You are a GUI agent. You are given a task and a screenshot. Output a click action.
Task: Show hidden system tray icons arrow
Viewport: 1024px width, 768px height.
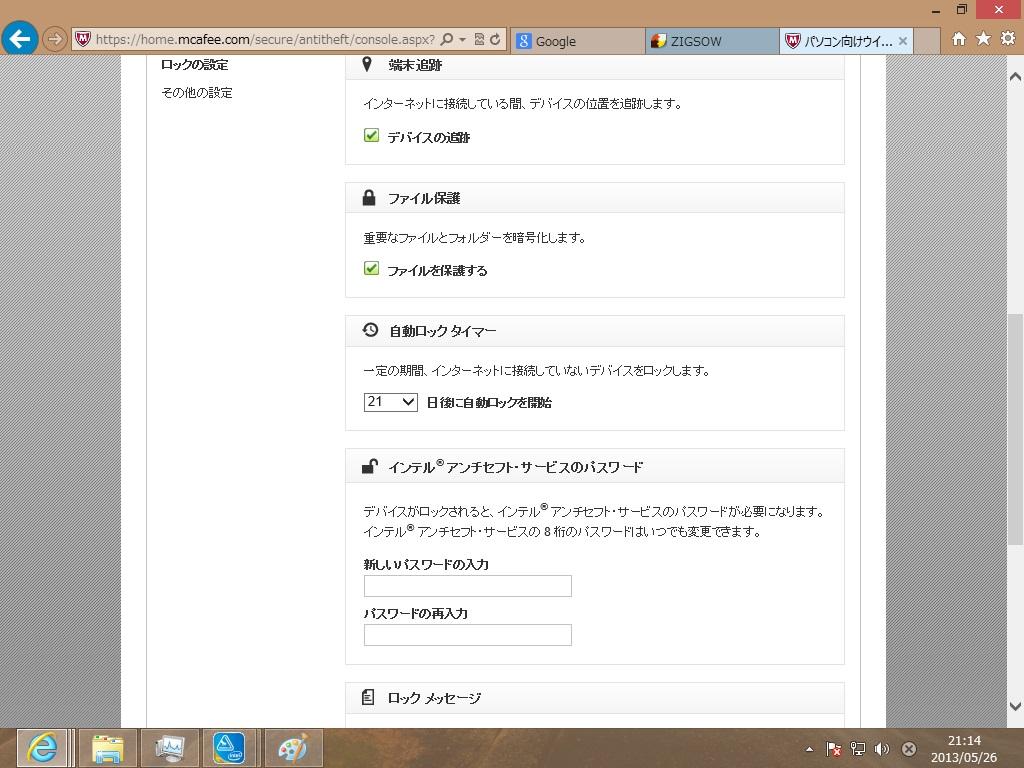click(x=810, y=749)
